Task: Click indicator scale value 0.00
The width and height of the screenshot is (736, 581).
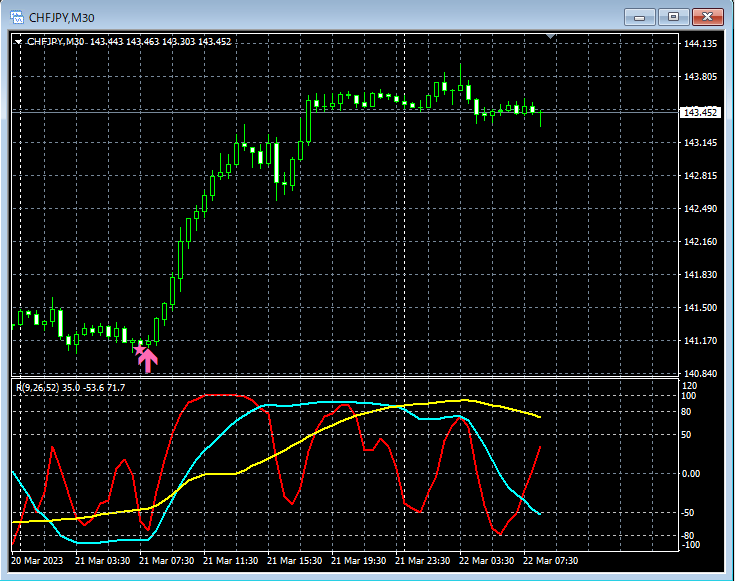Action: click(x=691, y=474)
